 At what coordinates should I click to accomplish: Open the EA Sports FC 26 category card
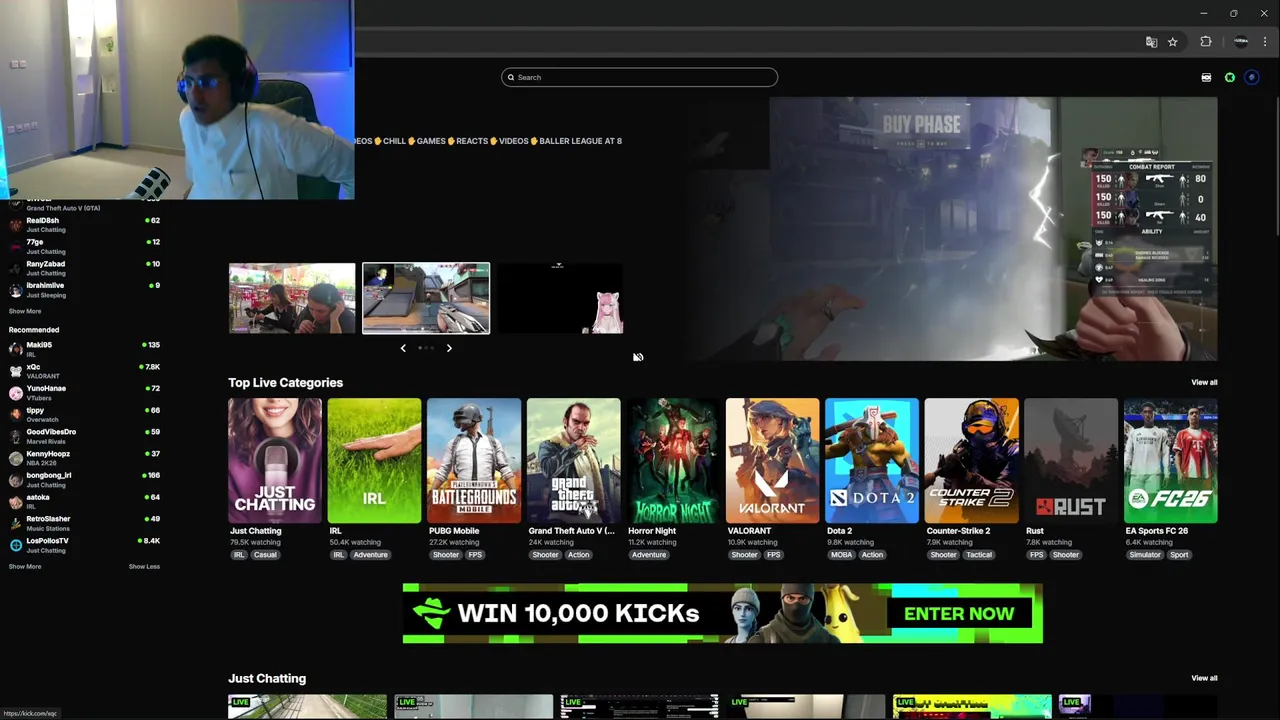[1171, 461]
